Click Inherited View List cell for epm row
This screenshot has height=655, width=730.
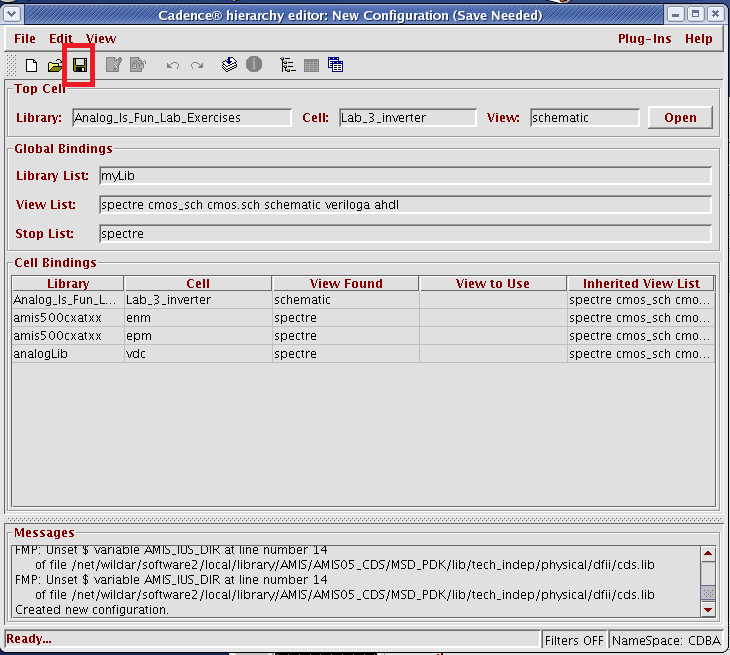click(641, 336)
